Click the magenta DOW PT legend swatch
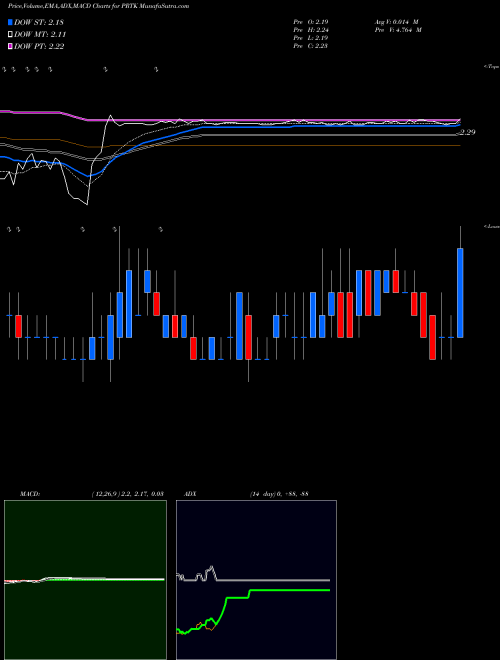Image resolution: width=500 pixels, height=660 pixels. (11, 46)
